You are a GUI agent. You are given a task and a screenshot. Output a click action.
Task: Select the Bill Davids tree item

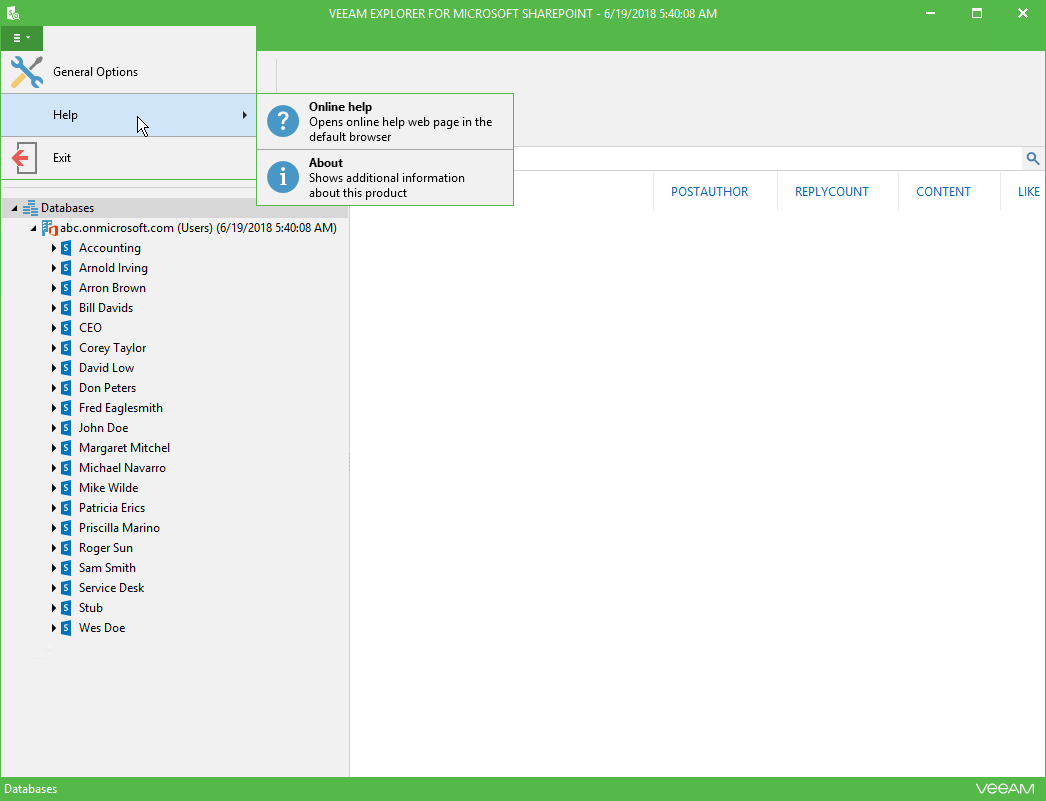click(105, 308)
